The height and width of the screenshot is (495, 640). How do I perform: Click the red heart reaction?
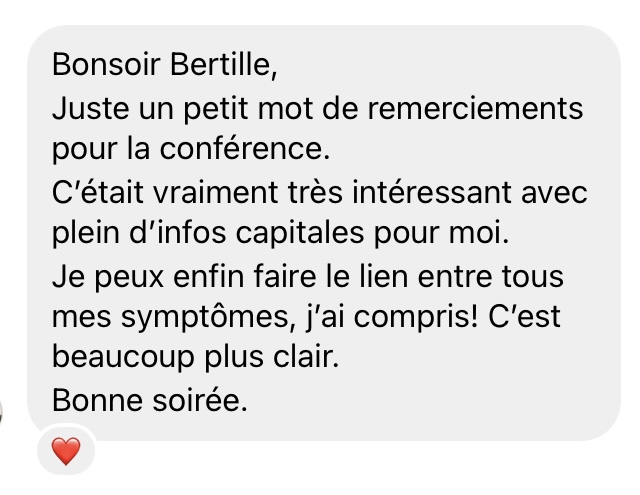pos(65,451)
